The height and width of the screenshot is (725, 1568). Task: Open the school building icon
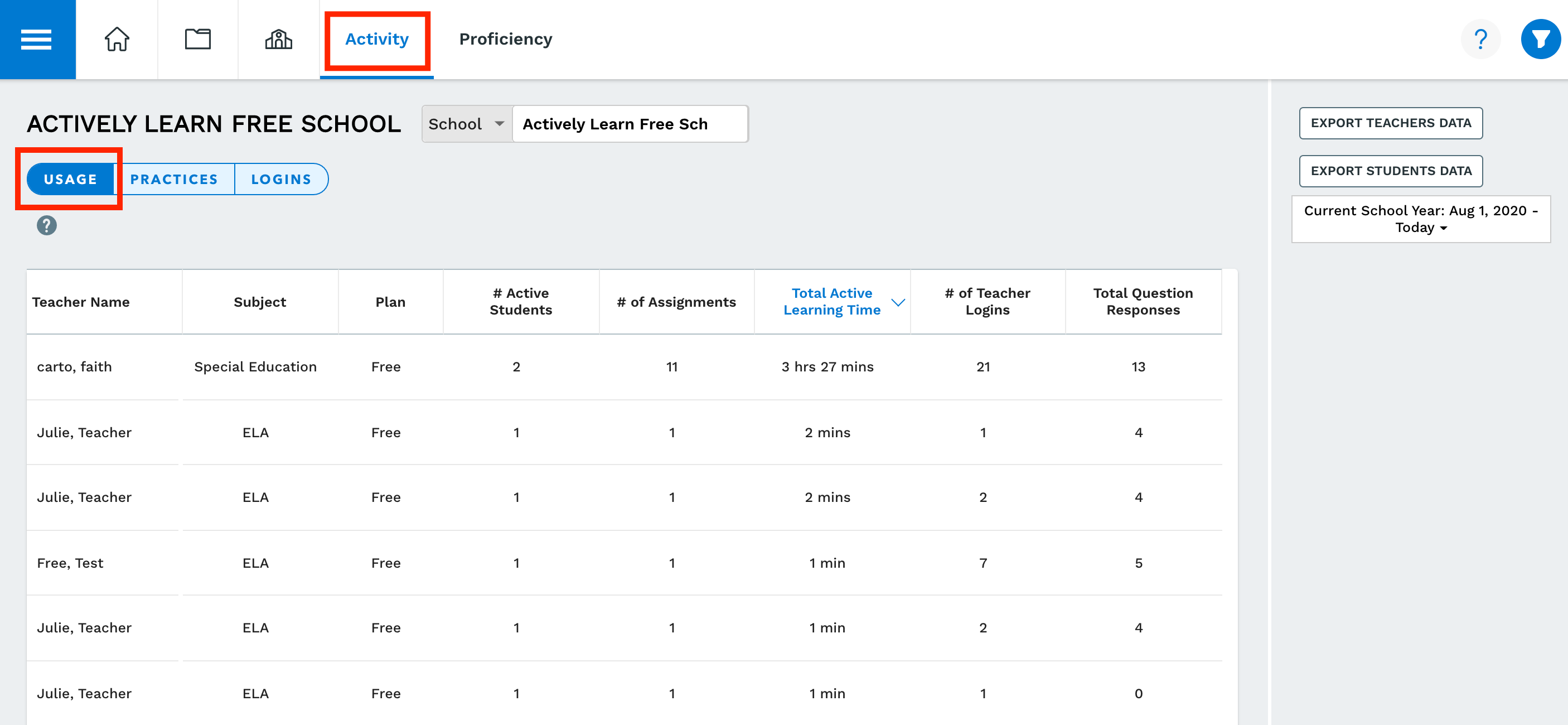pyautogui.click(x=279, y=40)
